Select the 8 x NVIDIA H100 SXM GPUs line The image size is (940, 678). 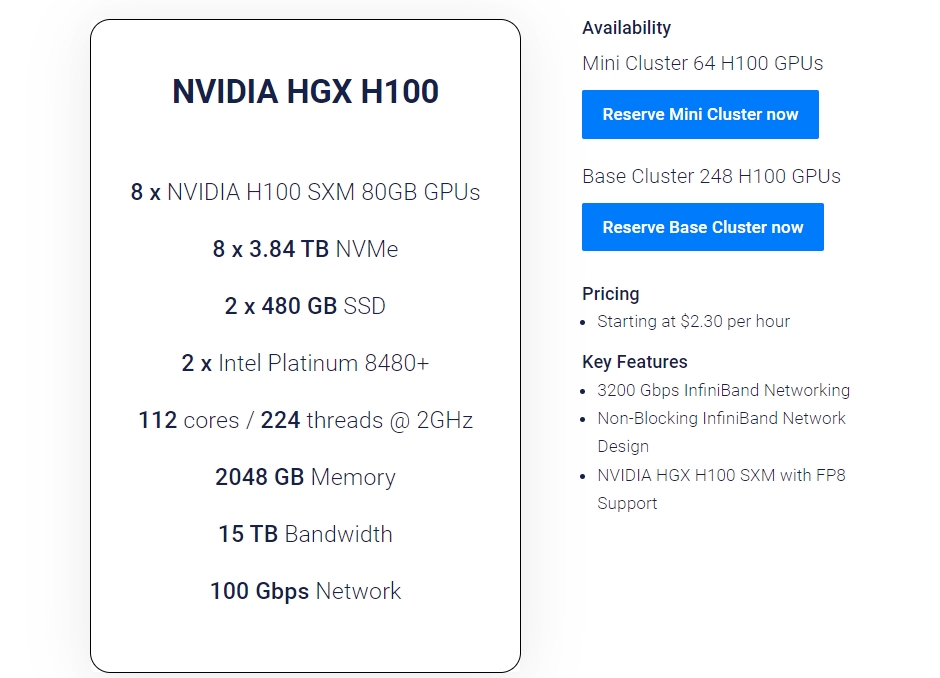click(x=305, y=192)
